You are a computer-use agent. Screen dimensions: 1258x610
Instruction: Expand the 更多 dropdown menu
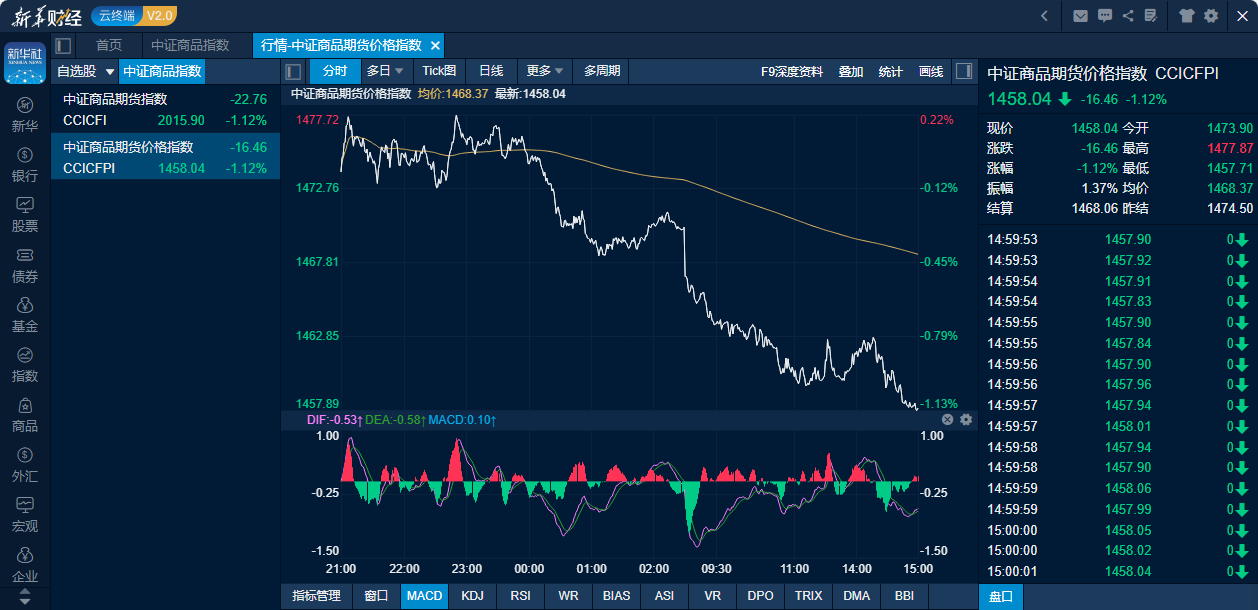tap(545, 71)
